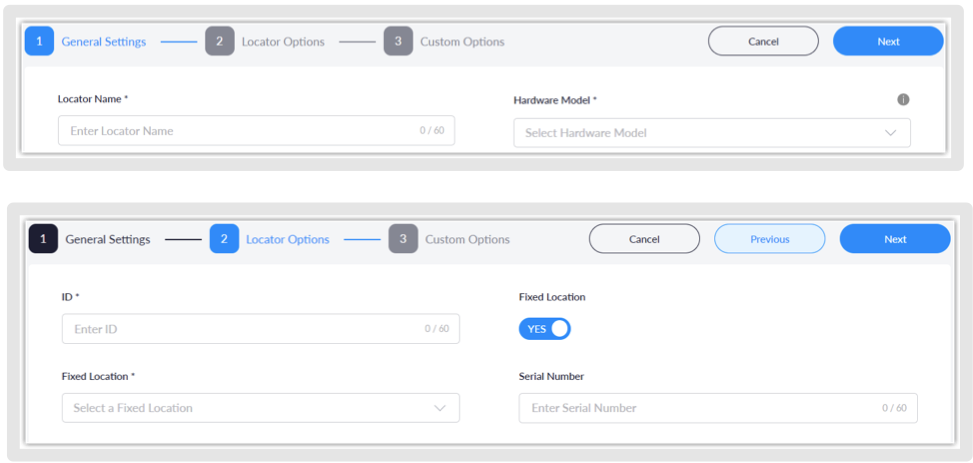Image resolution: width=973 pixels, height=463 pixels.
Task: Click Next in the lower Locator Options panel
Action: point(894,239)
